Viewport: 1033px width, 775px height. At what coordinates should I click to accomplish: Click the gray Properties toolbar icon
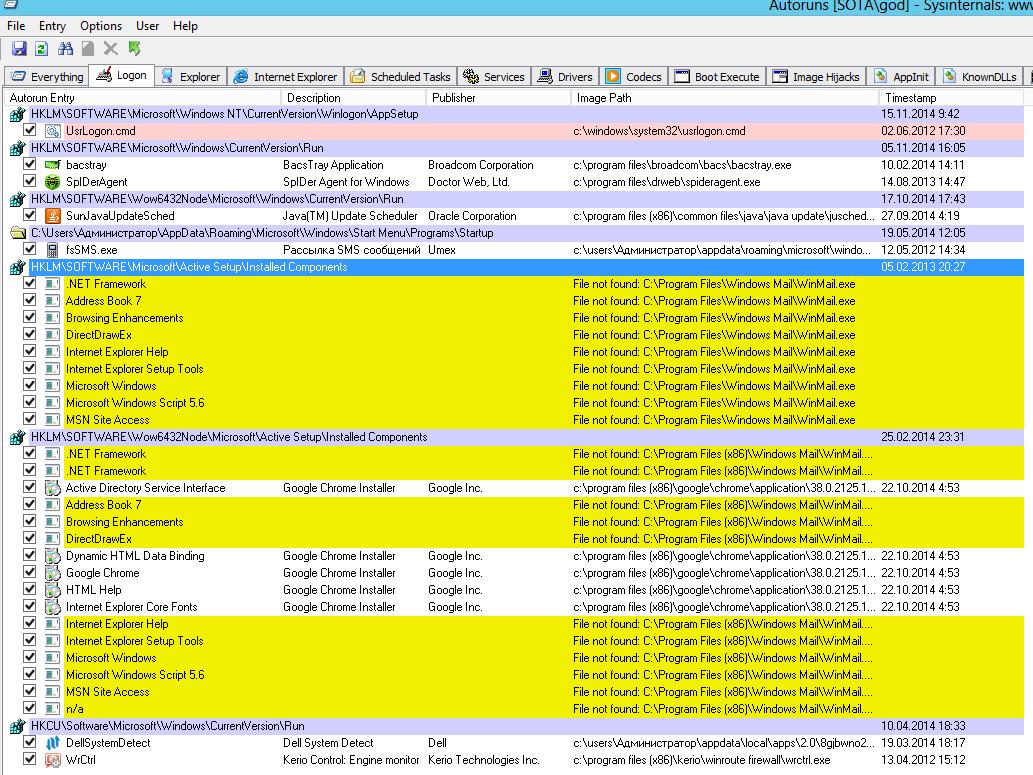click(88, 48)
